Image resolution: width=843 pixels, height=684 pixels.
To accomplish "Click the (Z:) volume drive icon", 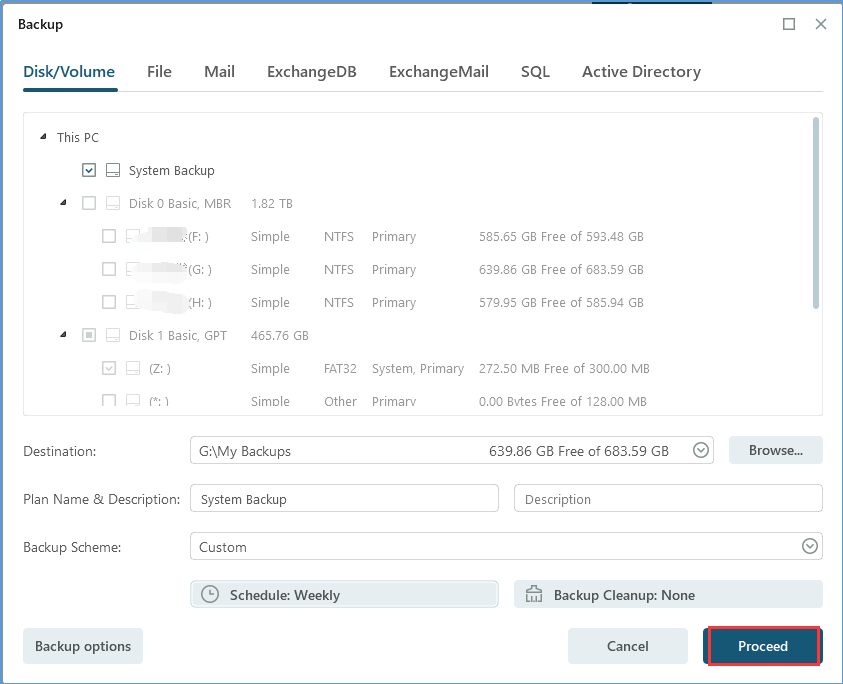I will 133,368.
